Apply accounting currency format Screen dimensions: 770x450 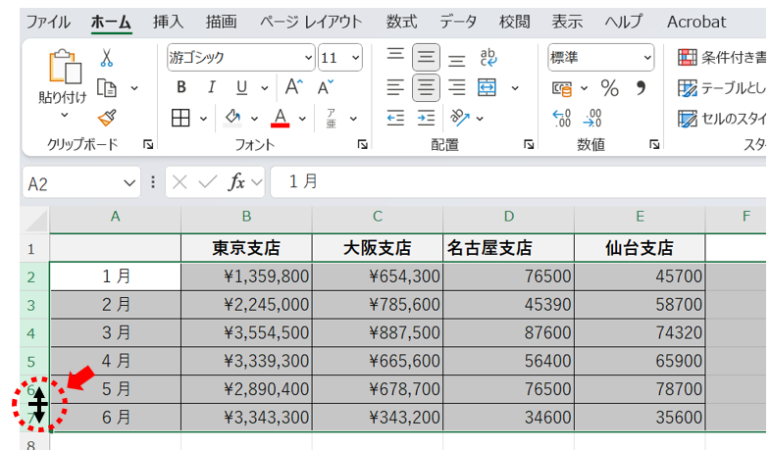click(562, 88)
